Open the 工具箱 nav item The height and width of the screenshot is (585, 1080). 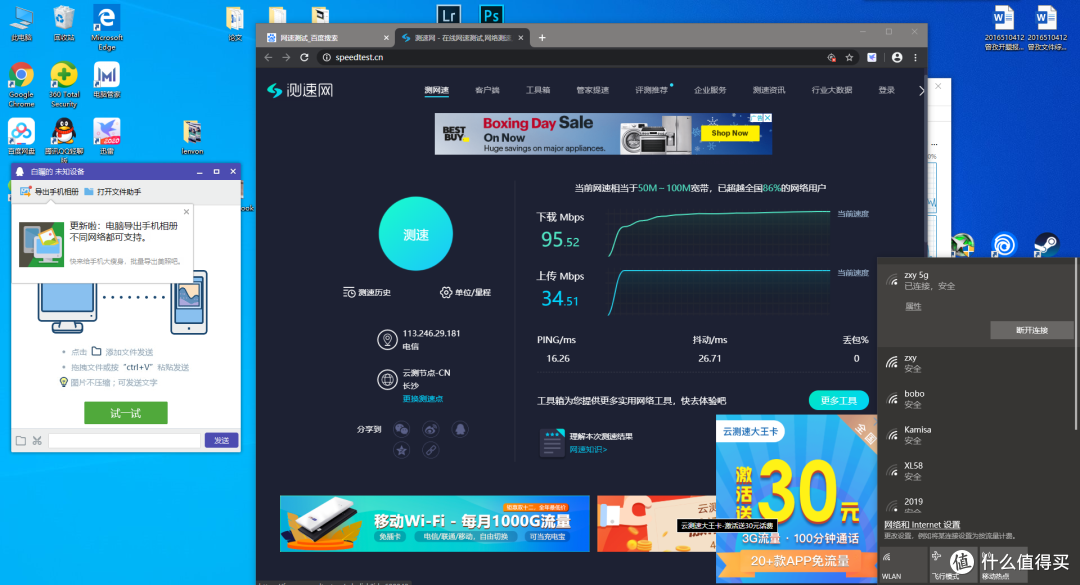click(x=538, y=90)
